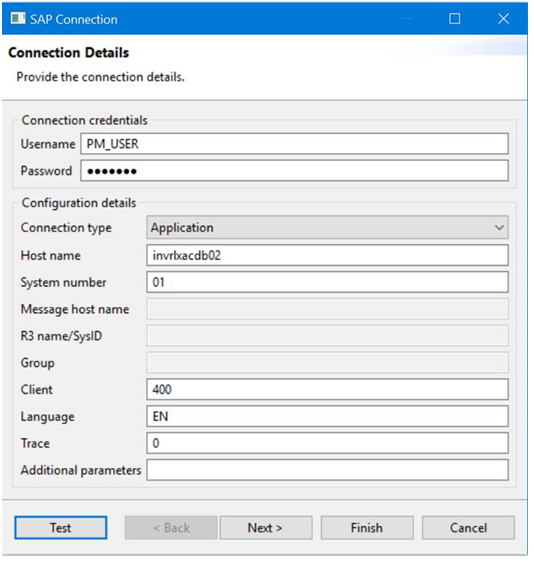Image resolution: width=534 pixels, height=561 pixels.
Task: Click the Additional parameters label
Action: pos(81,470)
